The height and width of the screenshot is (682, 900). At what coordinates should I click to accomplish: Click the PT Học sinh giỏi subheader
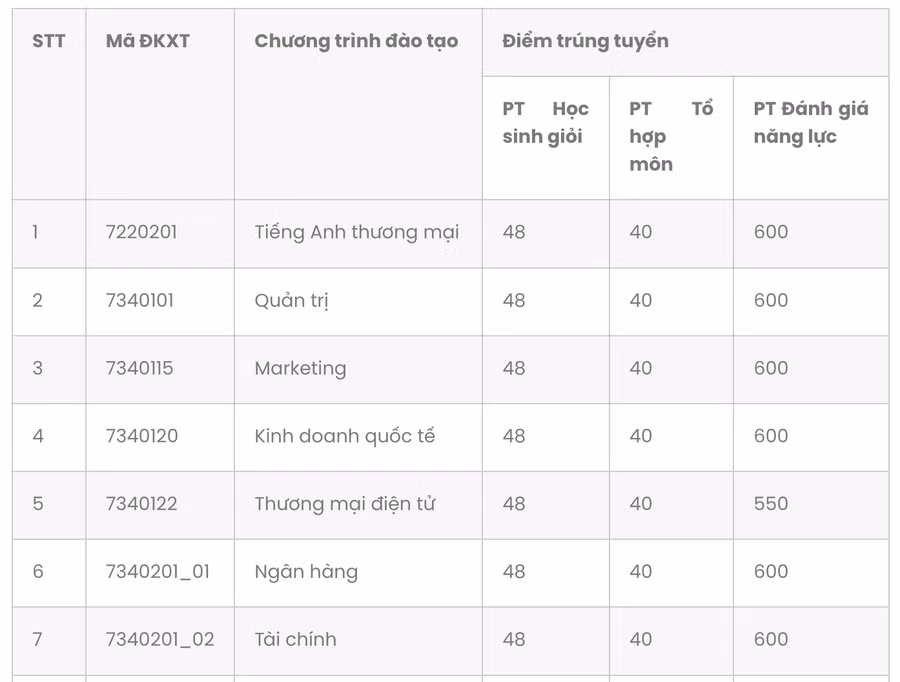[545, 123]
